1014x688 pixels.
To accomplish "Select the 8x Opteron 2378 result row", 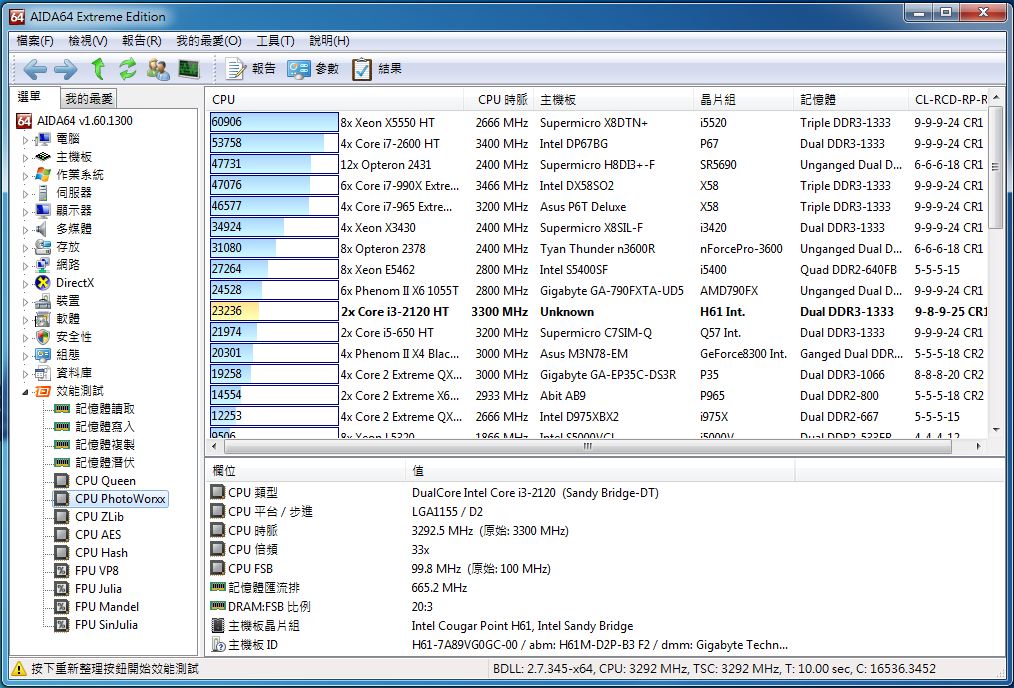I will 598,249.
